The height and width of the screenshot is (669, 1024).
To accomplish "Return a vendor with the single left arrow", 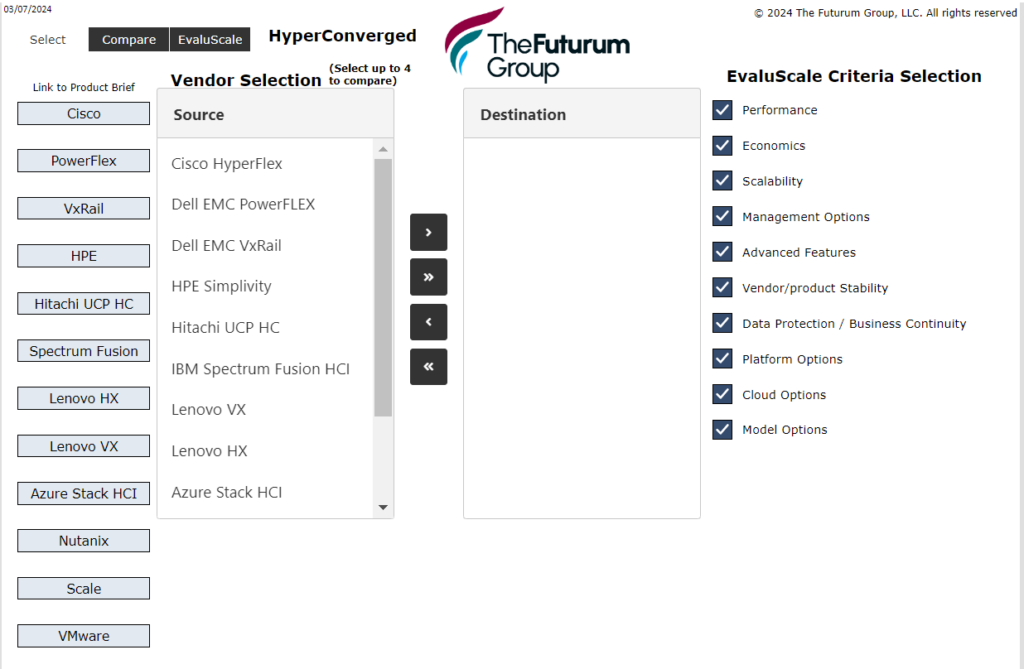I will [x=428, y=321].
